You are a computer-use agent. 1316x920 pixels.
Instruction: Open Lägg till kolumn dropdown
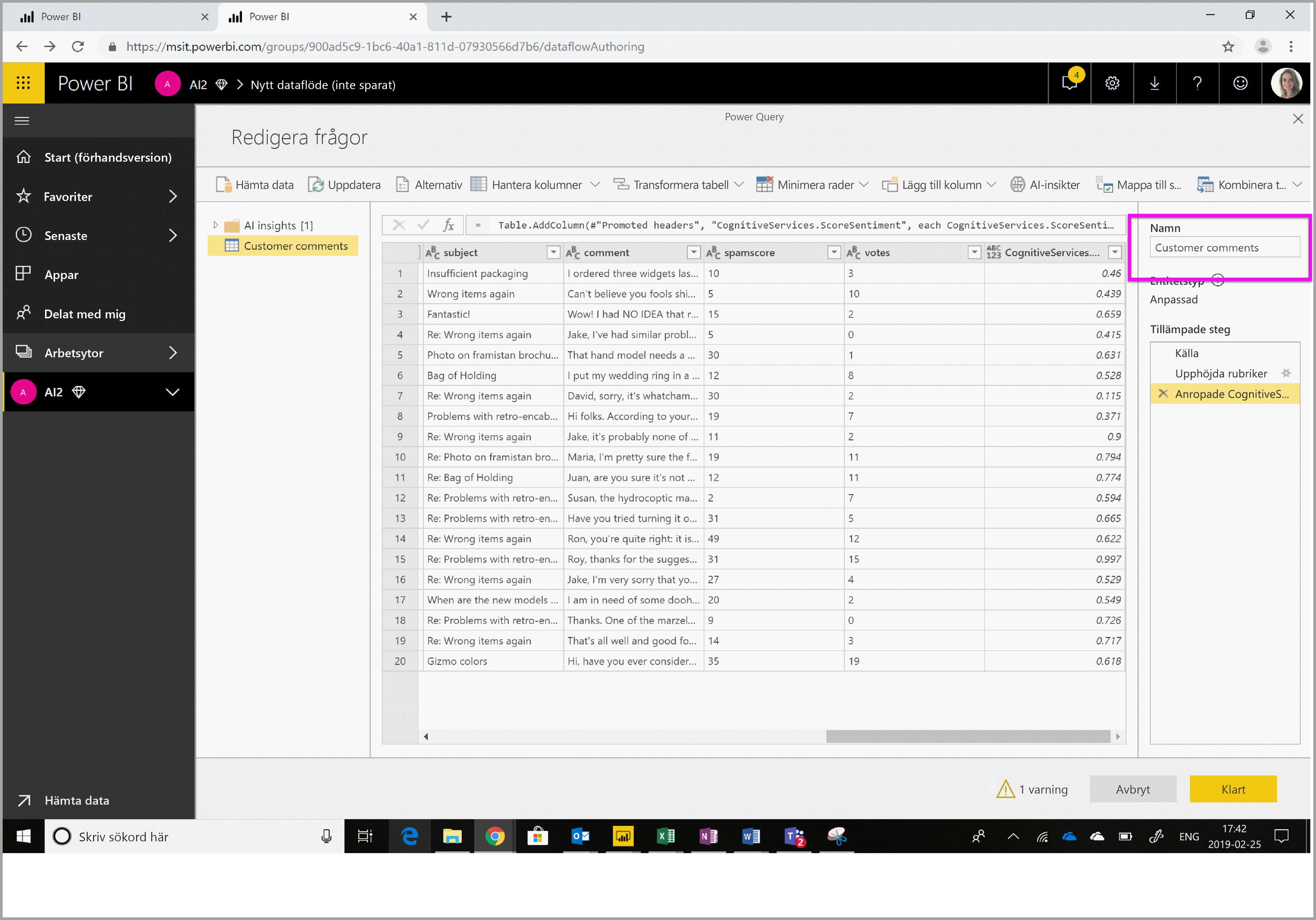939,185
